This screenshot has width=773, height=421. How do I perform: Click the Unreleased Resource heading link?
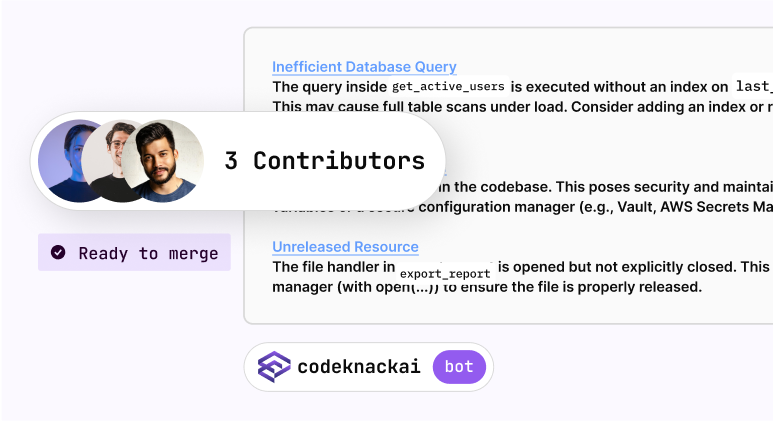(345, 247)
